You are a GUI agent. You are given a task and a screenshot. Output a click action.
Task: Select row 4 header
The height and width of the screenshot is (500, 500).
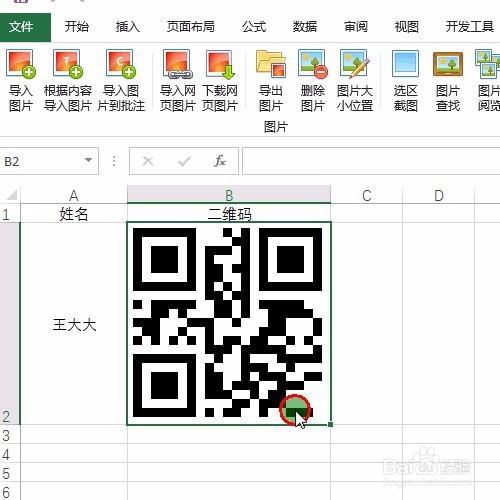point(10,454)
